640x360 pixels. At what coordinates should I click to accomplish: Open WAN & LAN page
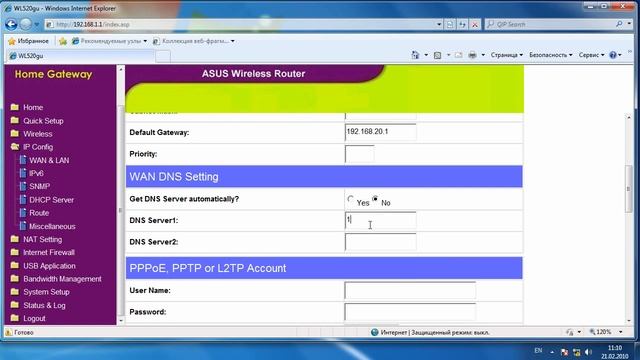click(49, 160)
